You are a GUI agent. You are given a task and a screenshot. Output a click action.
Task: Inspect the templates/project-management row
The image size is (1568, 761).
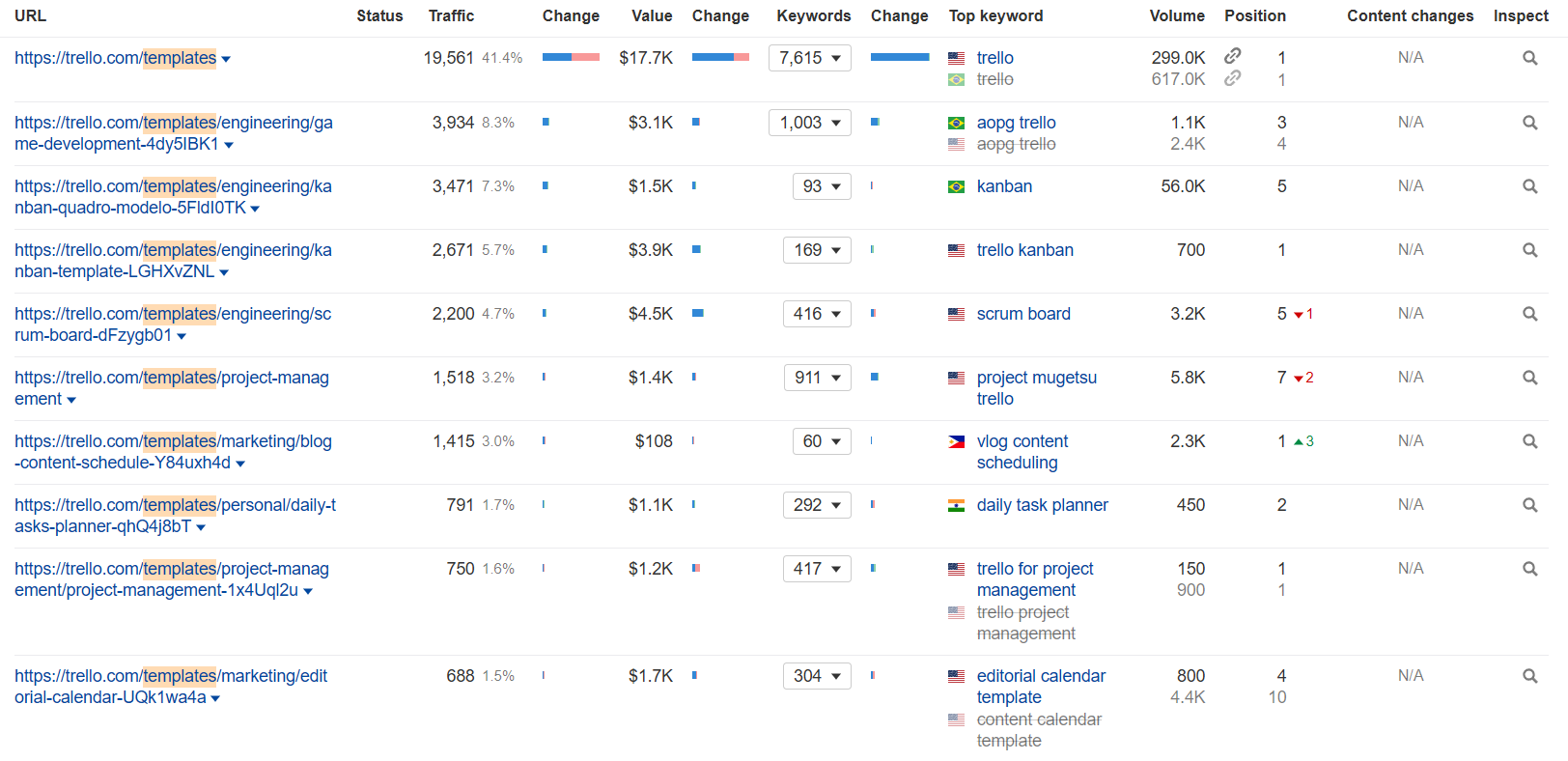point(1529,378)
